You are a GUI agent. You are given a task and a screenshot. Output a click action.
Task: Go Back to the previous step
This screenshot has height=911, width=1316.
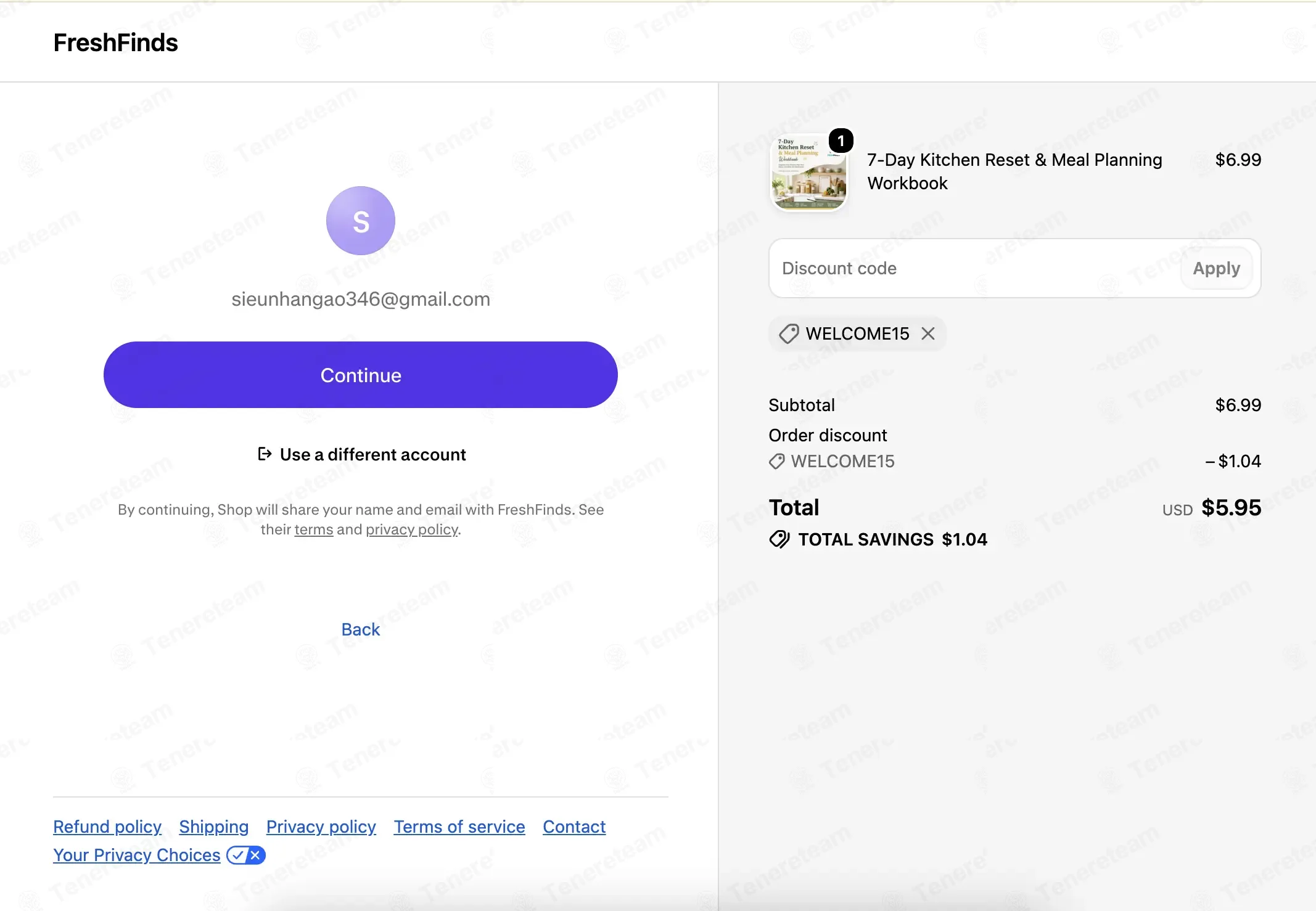[x=361, y=629]
